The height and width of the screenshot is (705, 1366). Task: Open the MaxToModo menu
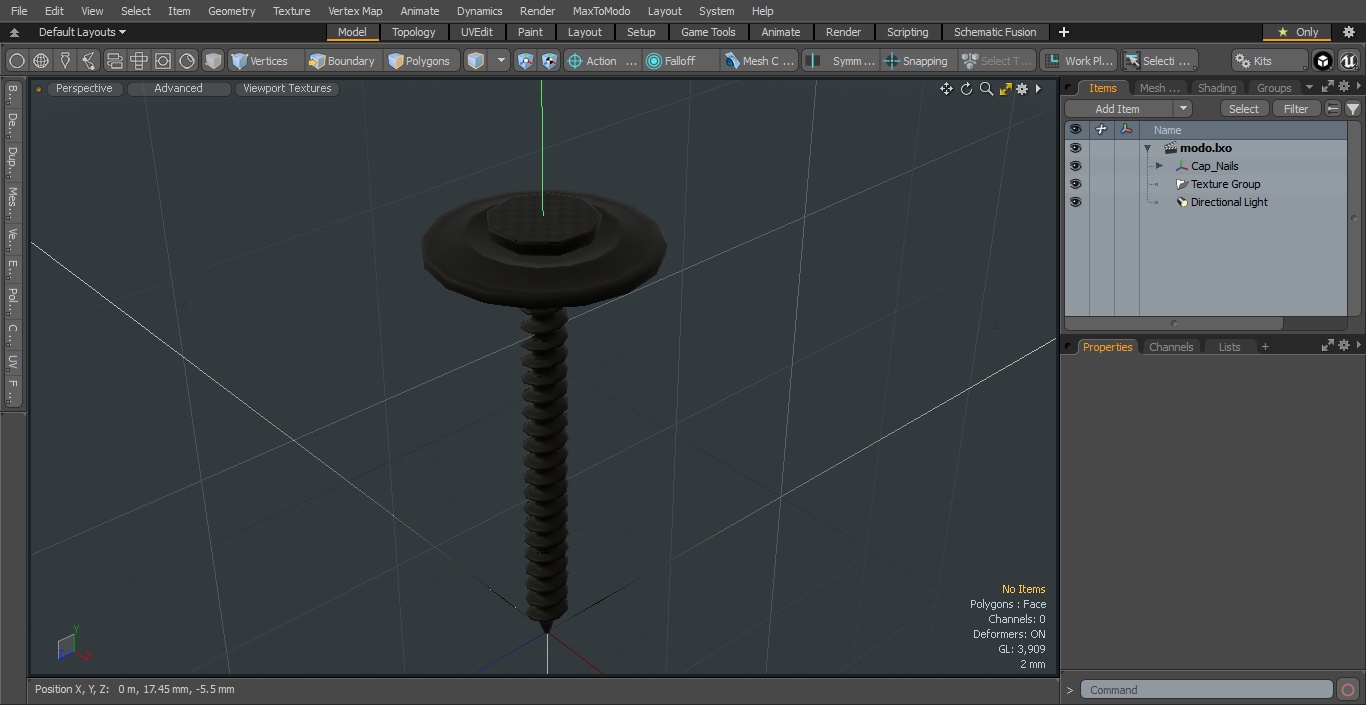pyautogui.click(x=601, y=11)
